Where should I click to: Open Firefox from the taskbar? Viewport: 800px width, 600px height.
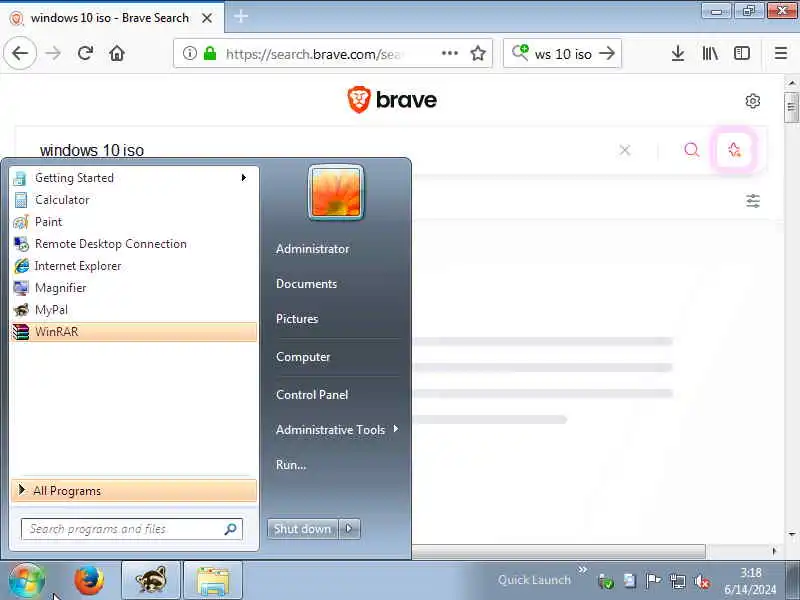pyautogui.click(x=89, y=581)
